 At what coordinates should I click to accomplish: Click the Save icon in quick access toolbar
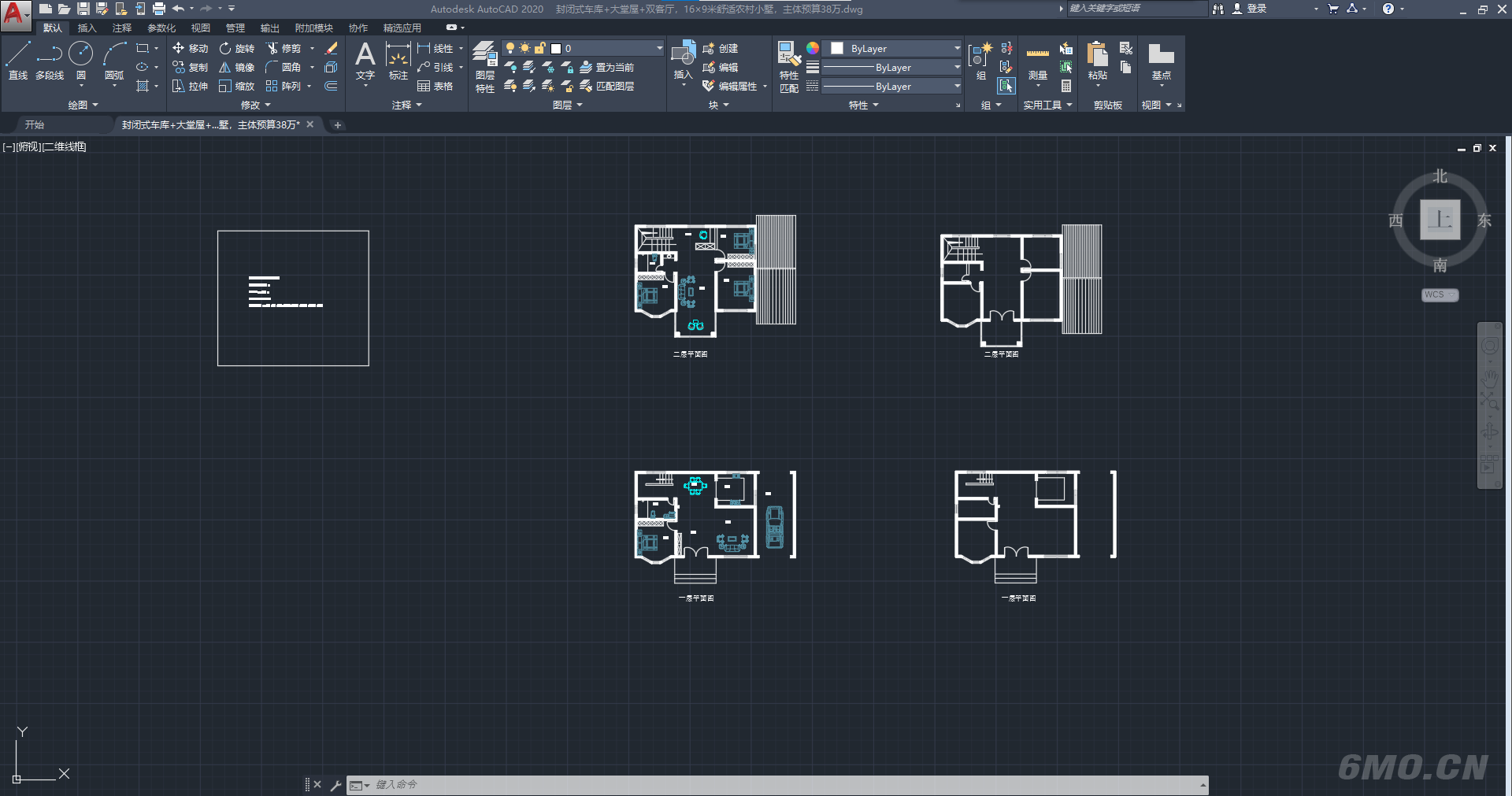tap(83, 9)
